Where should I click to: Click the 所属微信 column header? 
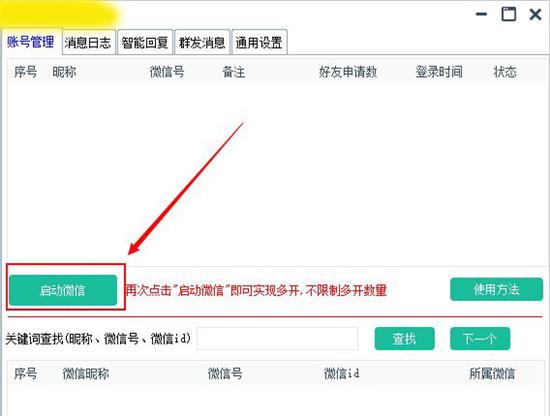point(492,374)
